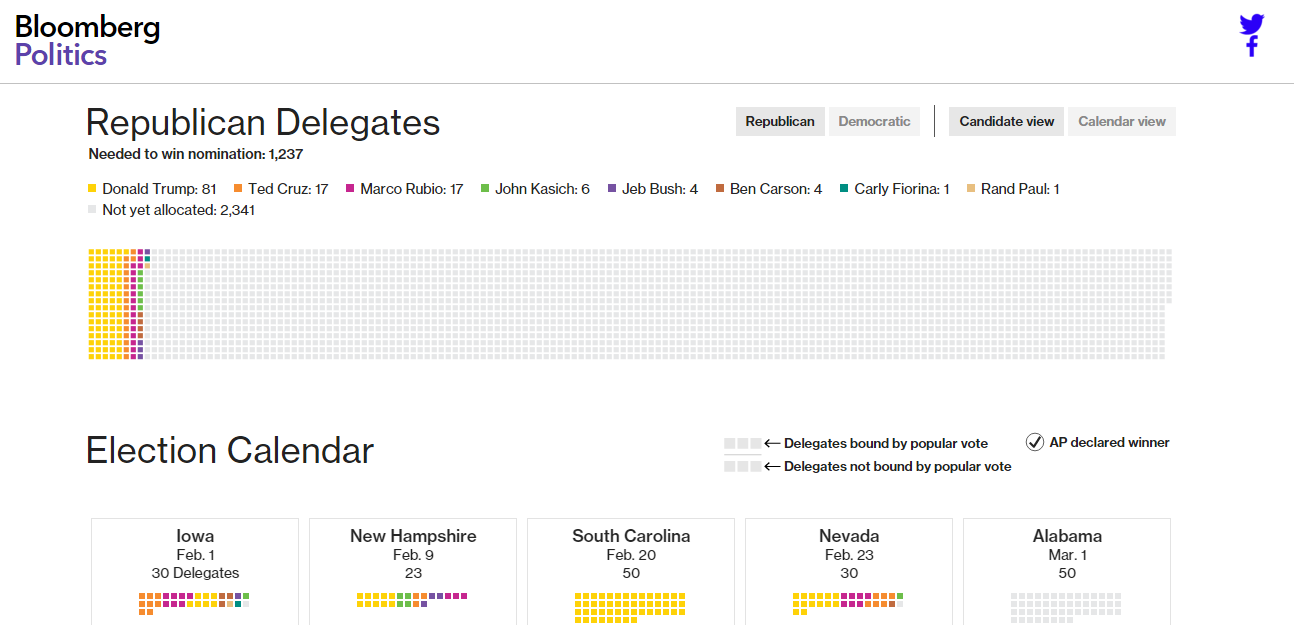Image resolution: width=1294 pixels, height=625 pixels.
Task: Click Nevada's 'Feb. 23' date
Action: pos(849,555)
